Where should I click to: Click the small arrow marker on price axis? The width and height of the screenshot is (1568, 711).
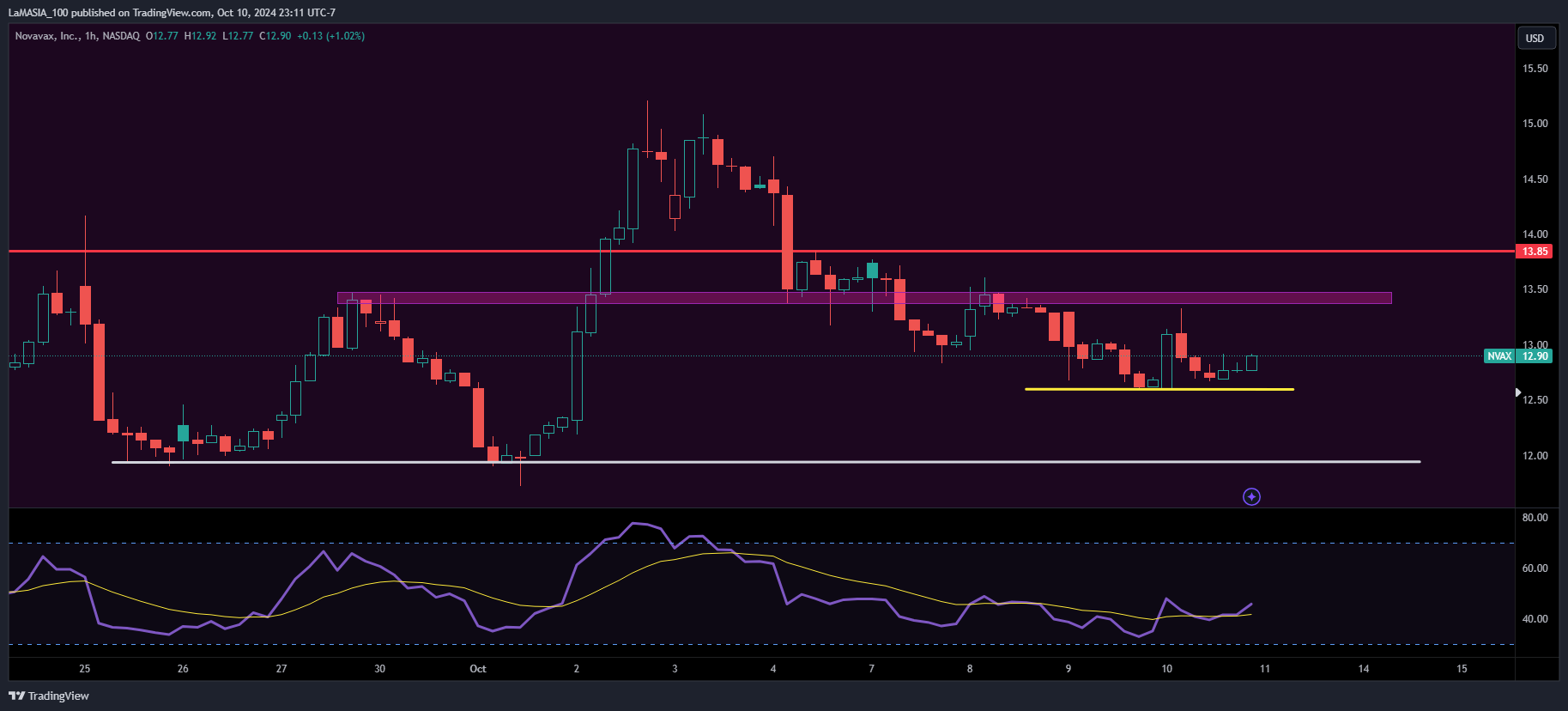[1518, 392]
